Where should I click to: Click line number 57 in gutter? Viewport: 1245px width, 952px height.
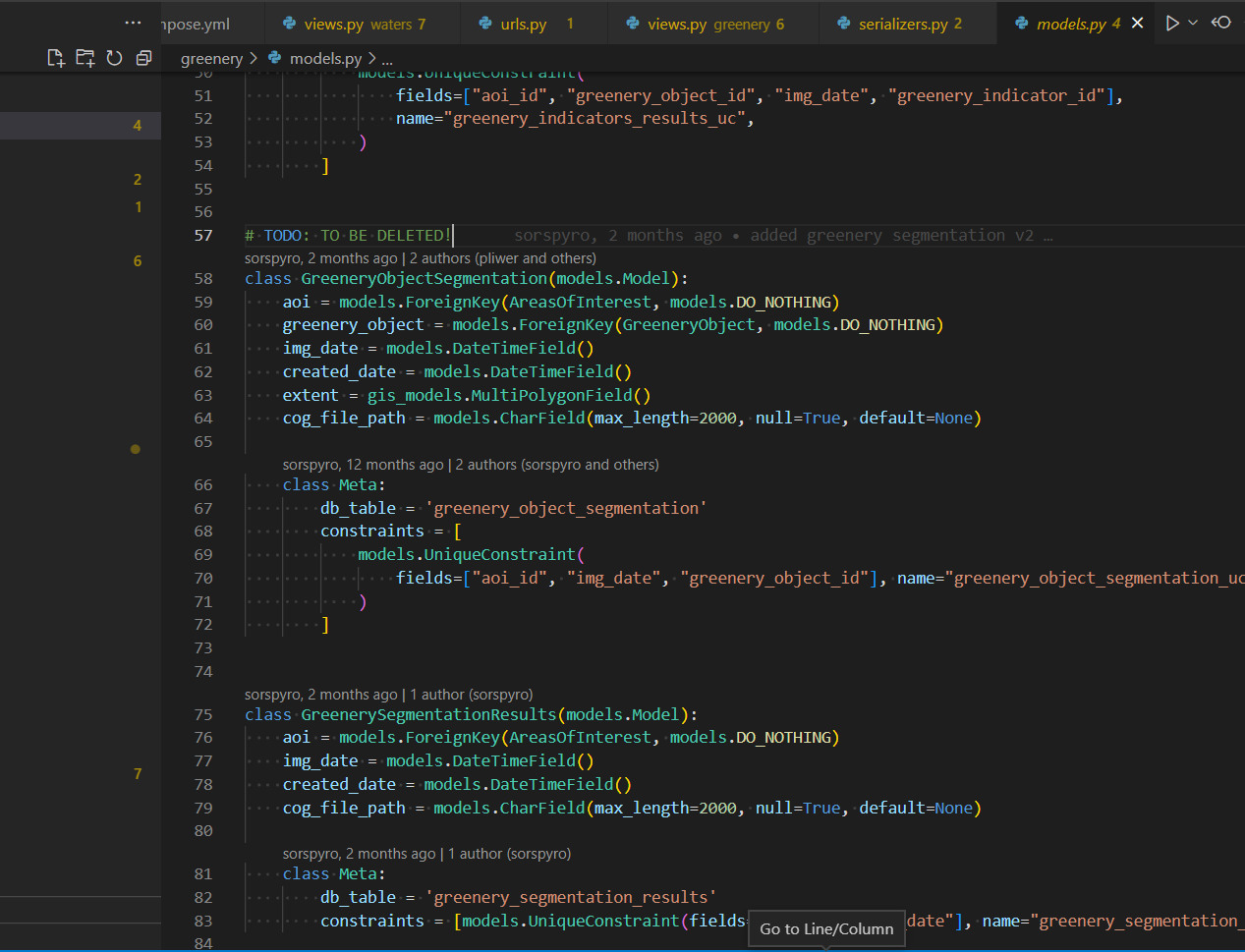point(202,235)
